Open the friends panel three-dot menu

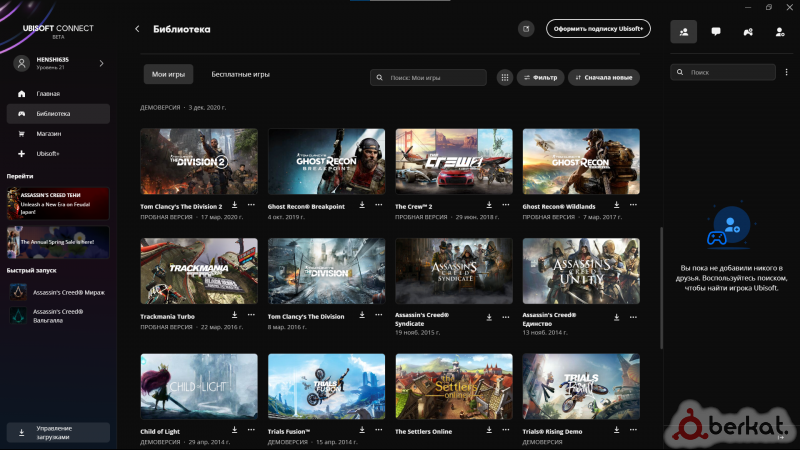pyautogui.click(x=786, y=72)
